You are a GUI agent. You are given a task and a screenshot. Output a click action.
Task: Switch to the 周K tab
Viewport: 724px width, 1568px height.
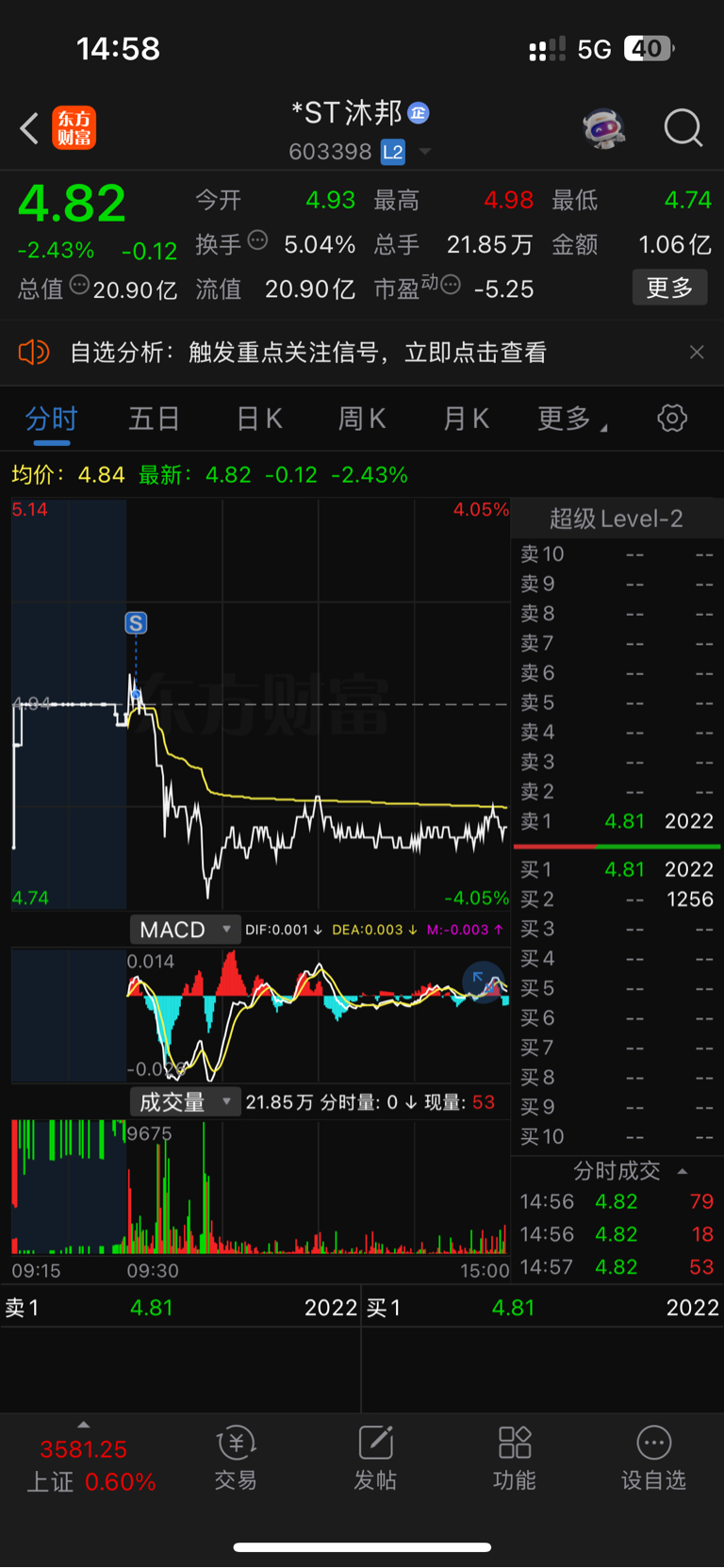[x=362, y=419]
